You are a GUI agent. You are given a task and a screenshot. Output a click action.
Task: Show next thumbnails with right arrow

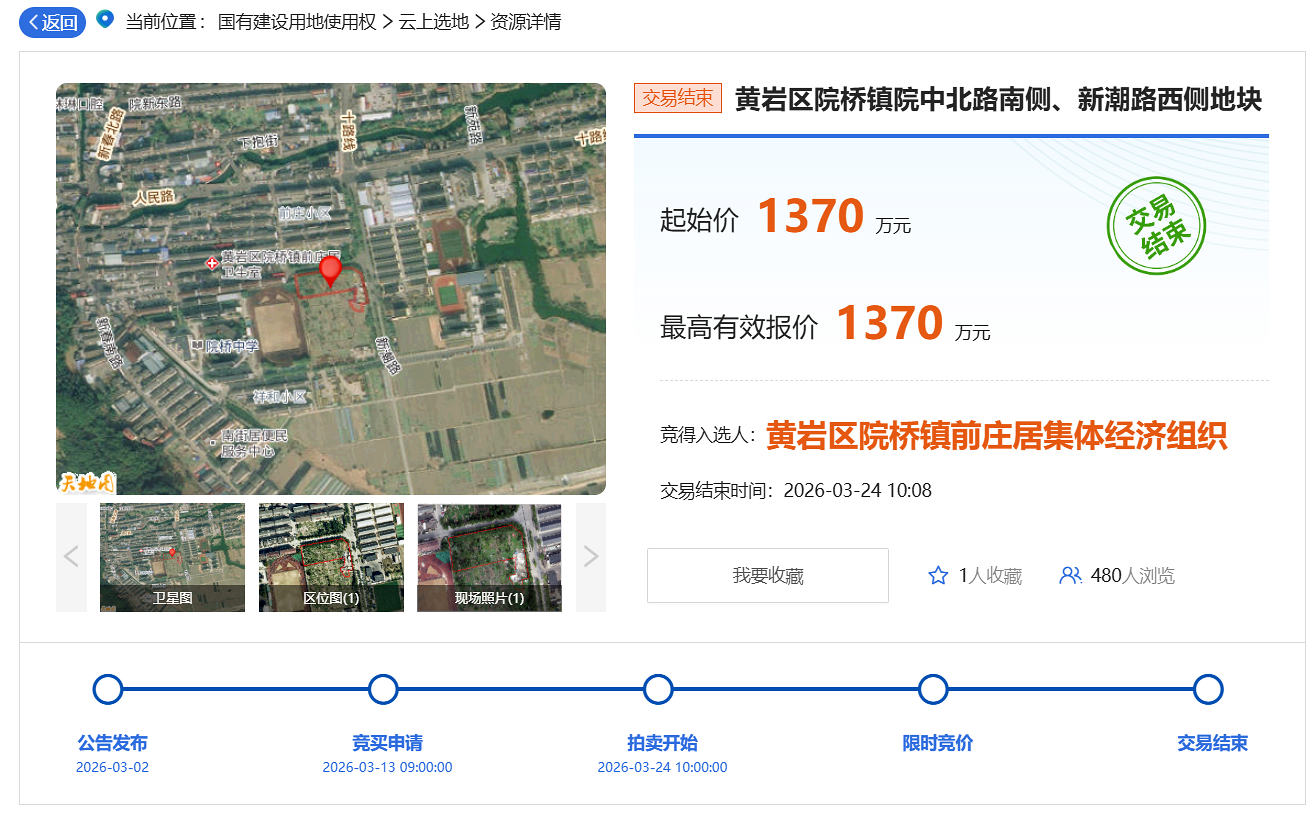[590, 557]
